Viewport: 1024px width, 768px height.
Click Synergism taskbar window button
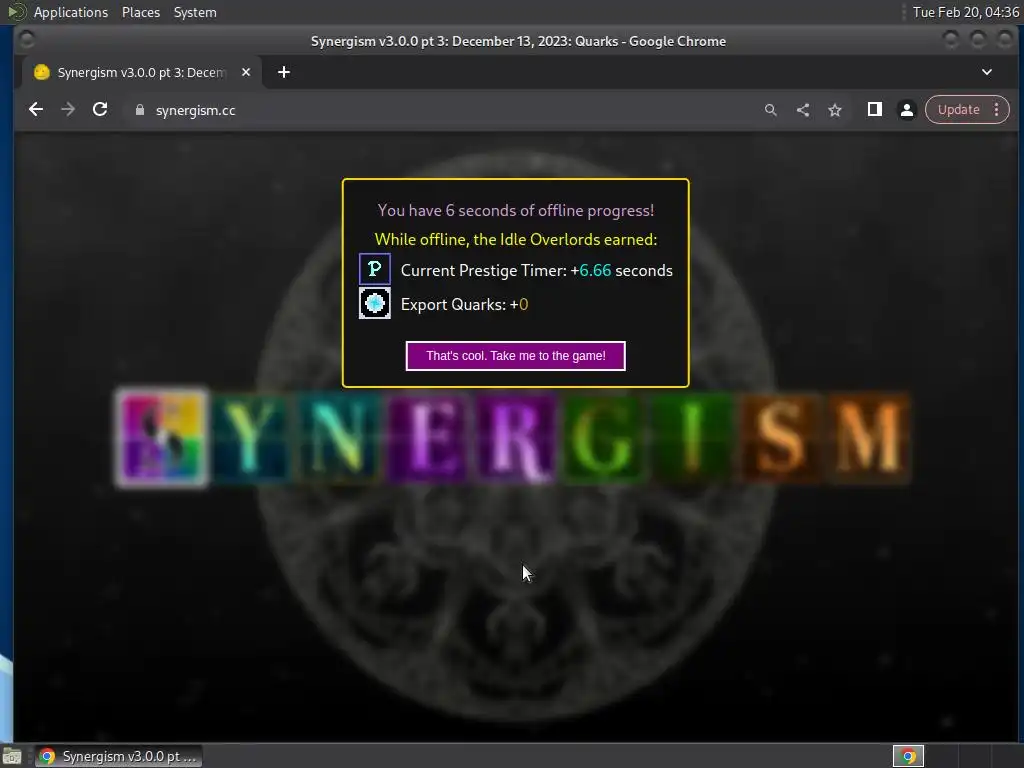(118, 756)
